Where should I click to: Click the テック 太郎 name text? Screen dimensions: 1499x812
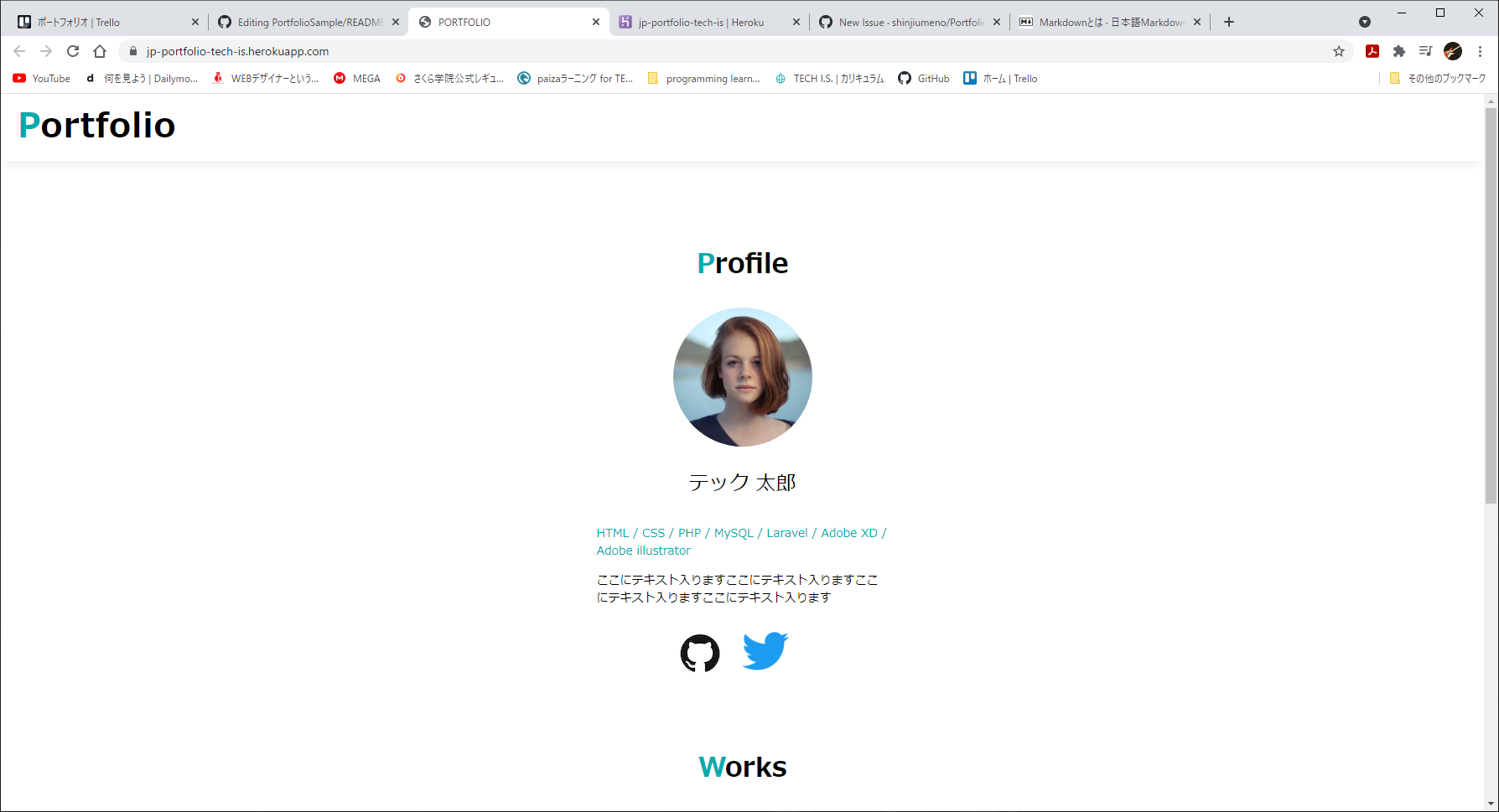pos(743,482)
